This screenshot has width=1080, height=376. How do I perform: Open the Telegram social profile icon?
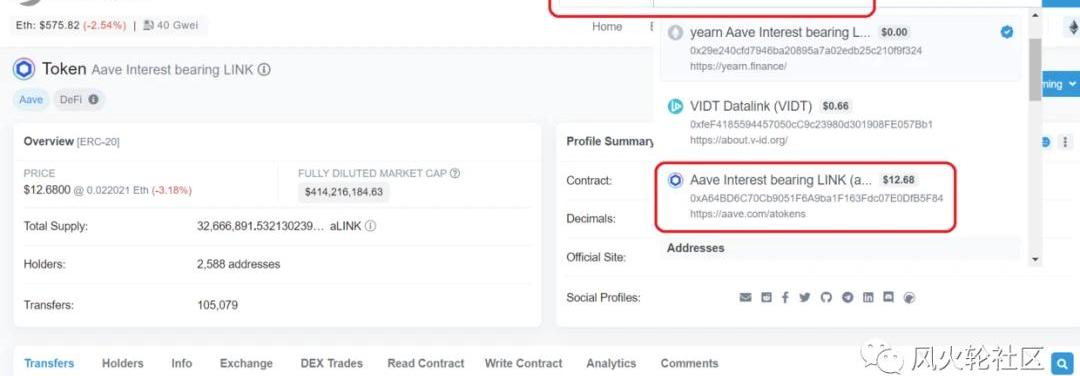pos(847,297)
